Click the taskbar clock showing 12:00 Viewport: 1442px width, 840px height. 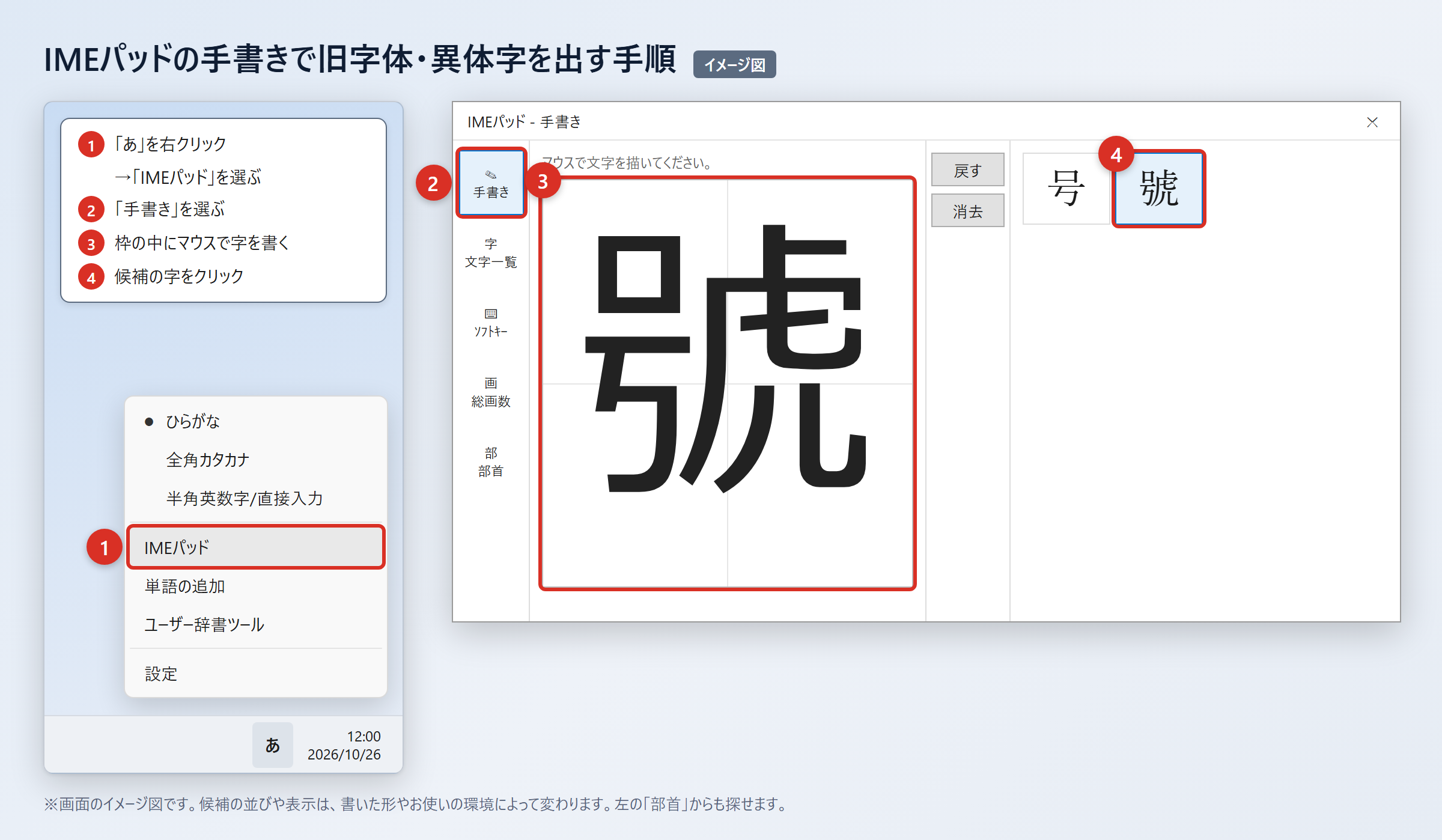click(344, 745)
